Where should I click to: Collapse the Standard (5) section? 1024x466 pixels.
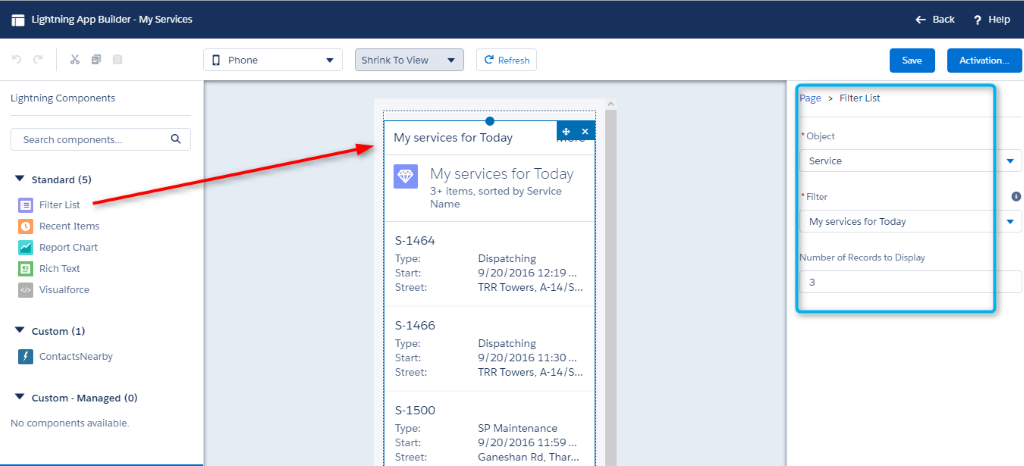pyautogui.click(x=20, y=178)
